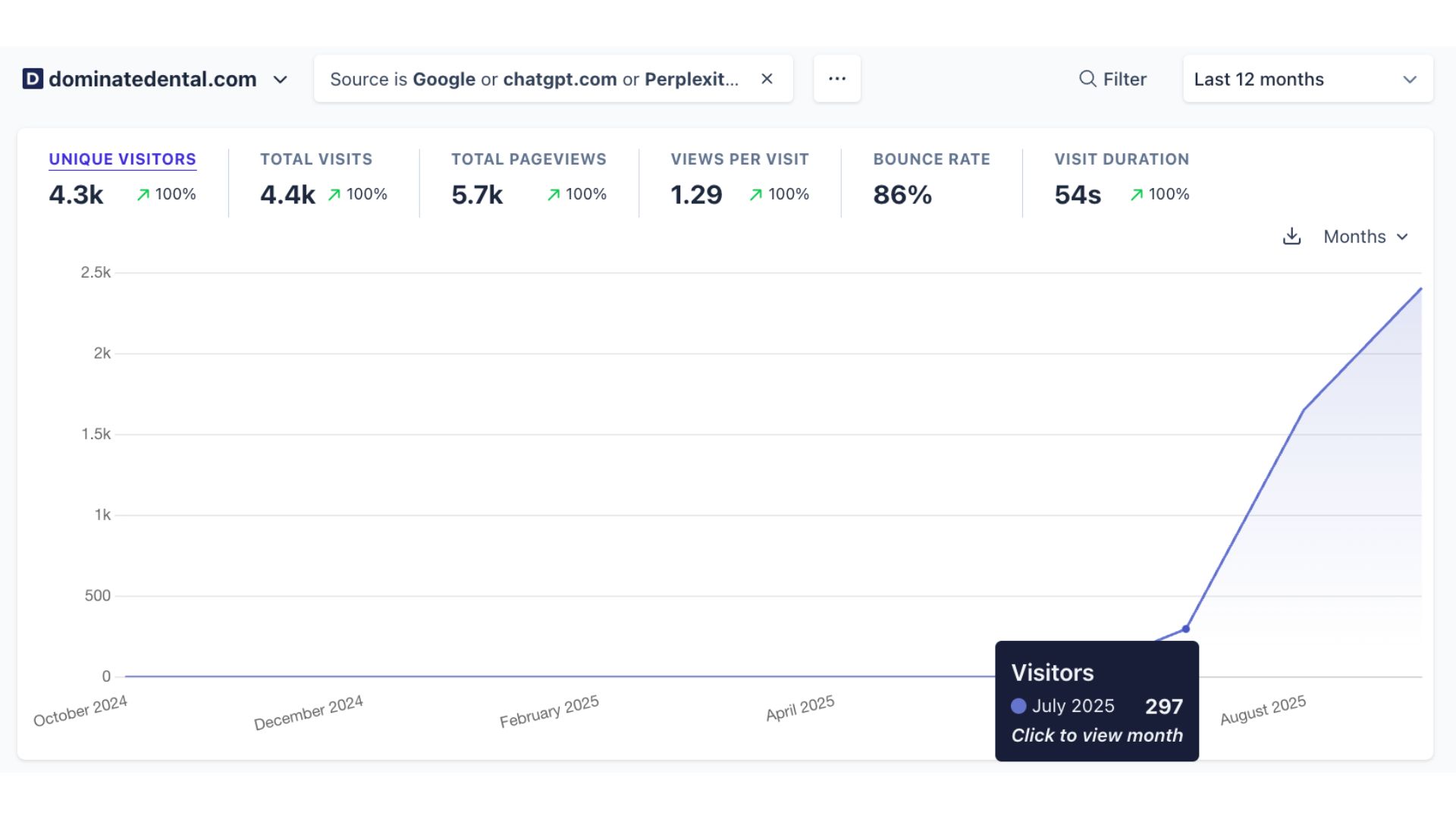Open the Filter search control
The width and height of the screenshot is (1456, 819).
(x=1112, y=78)
